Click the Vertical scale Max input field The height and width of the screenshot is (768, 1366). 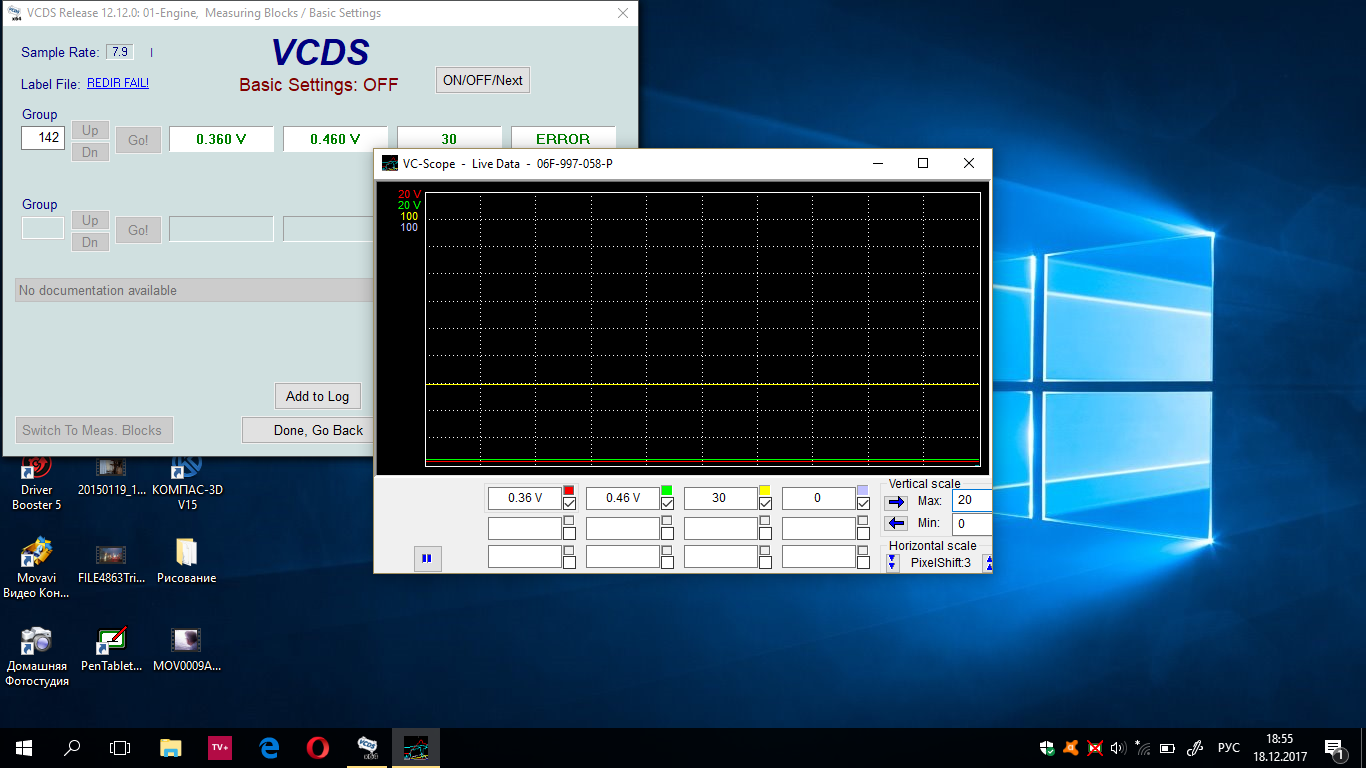click(971, 500)
